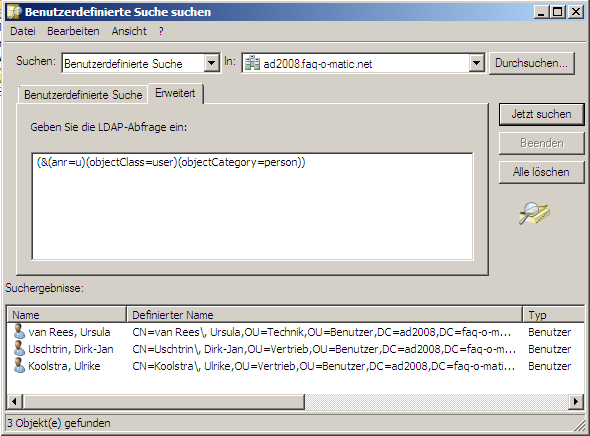
Task: Switch to the Benutzerdefinierte Suche tab
Action: (83, 95)
